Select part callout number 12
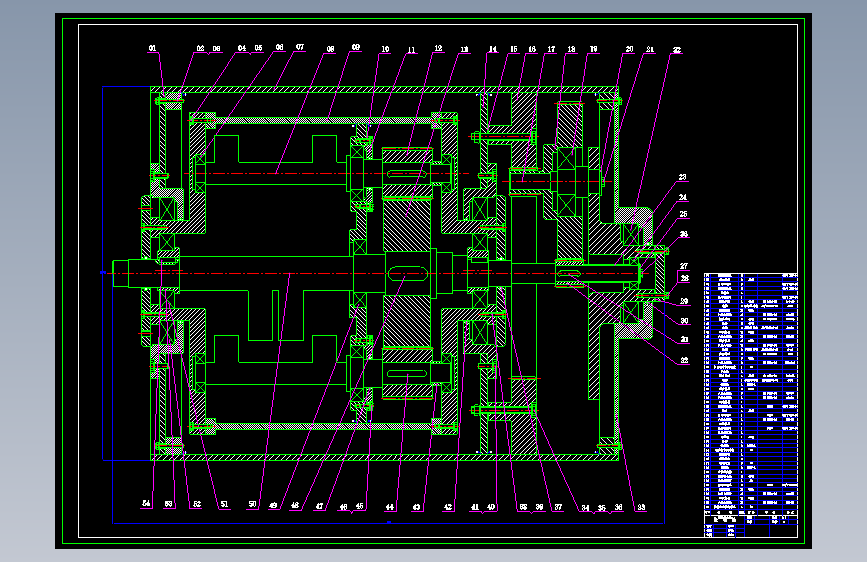Image resolution: width=867 pixels, height=562 pixels. point(438,49)
